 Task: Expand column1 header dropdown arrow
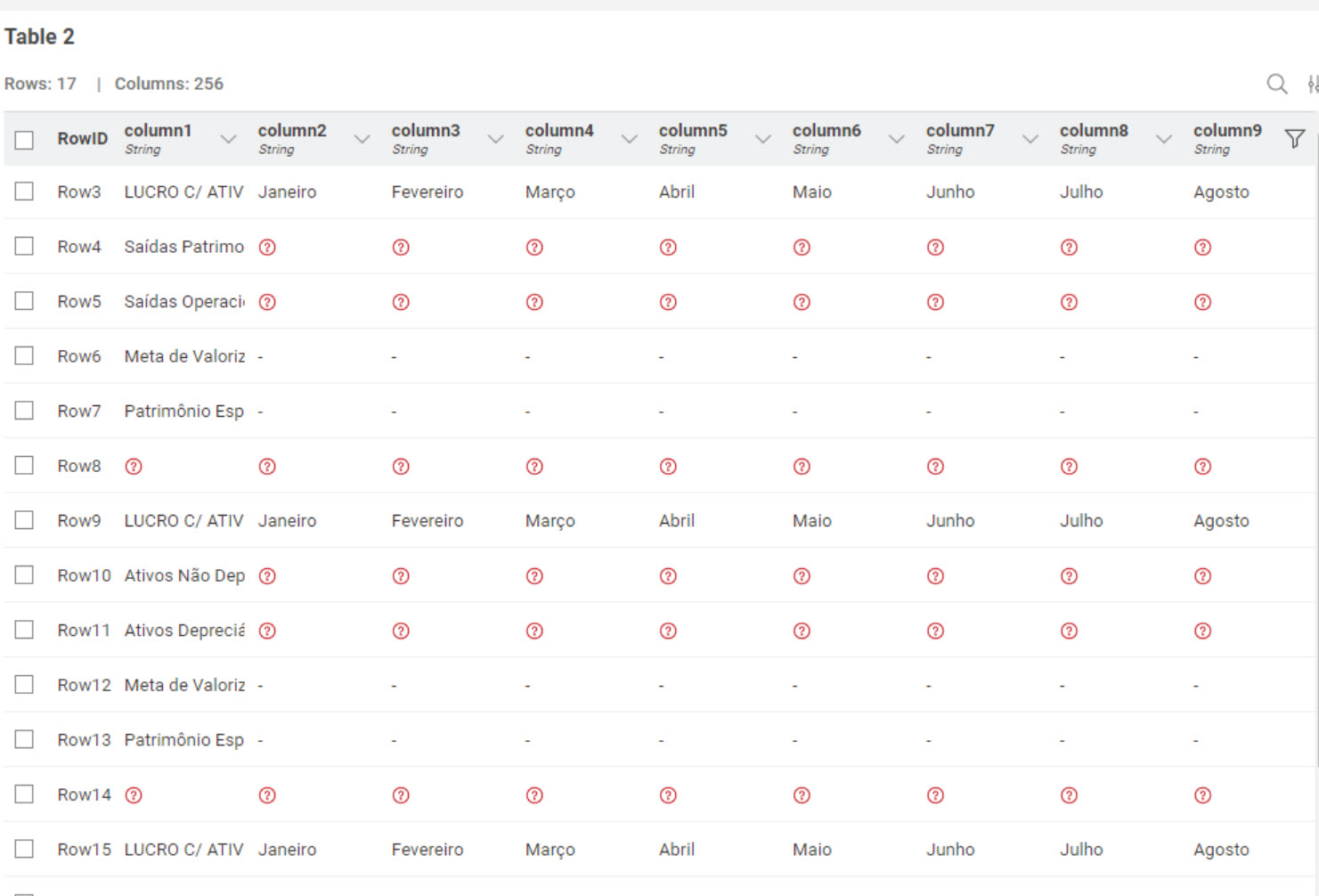(229, 139)
